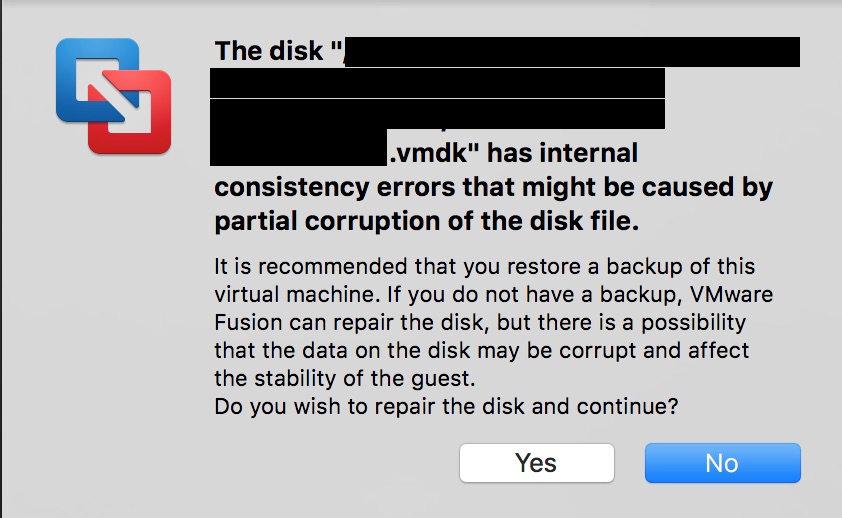This screenshot has height=518, width=842.
Task: Click the "partial corruption of the disk file." line
Action: click(x=427, y=221)
